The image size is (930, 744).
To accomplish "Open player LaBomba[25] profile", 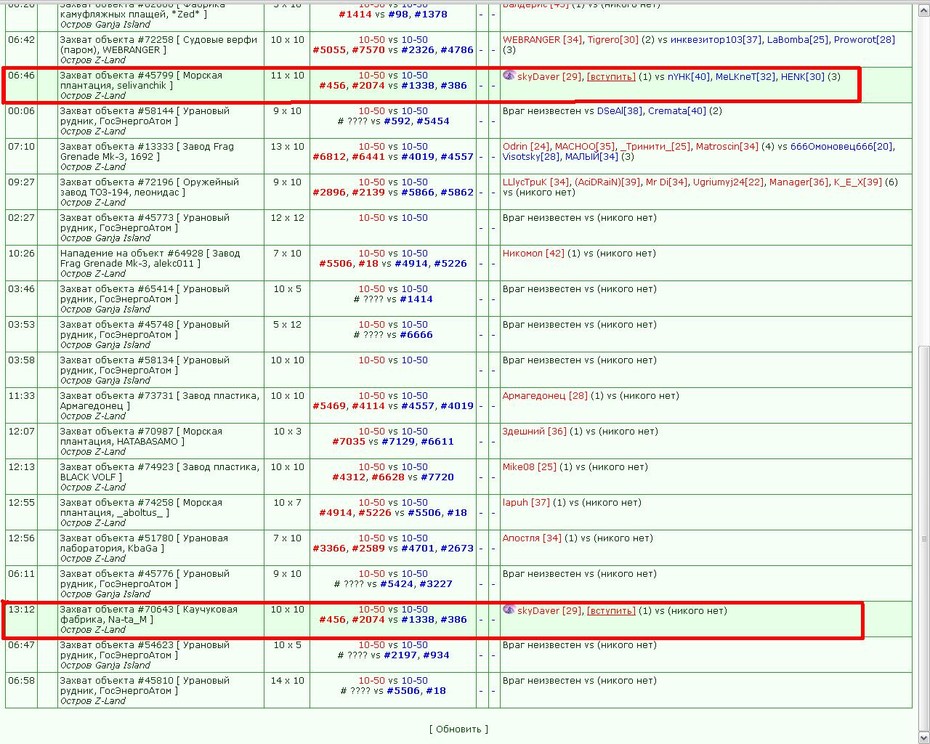I will coord(798,40).
